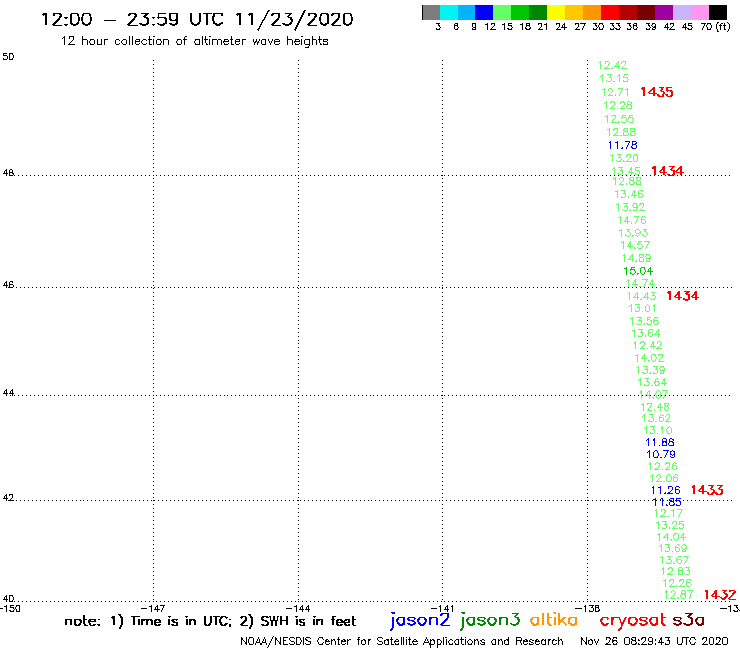Click the longitude axis label -147

tap(153, 608)
